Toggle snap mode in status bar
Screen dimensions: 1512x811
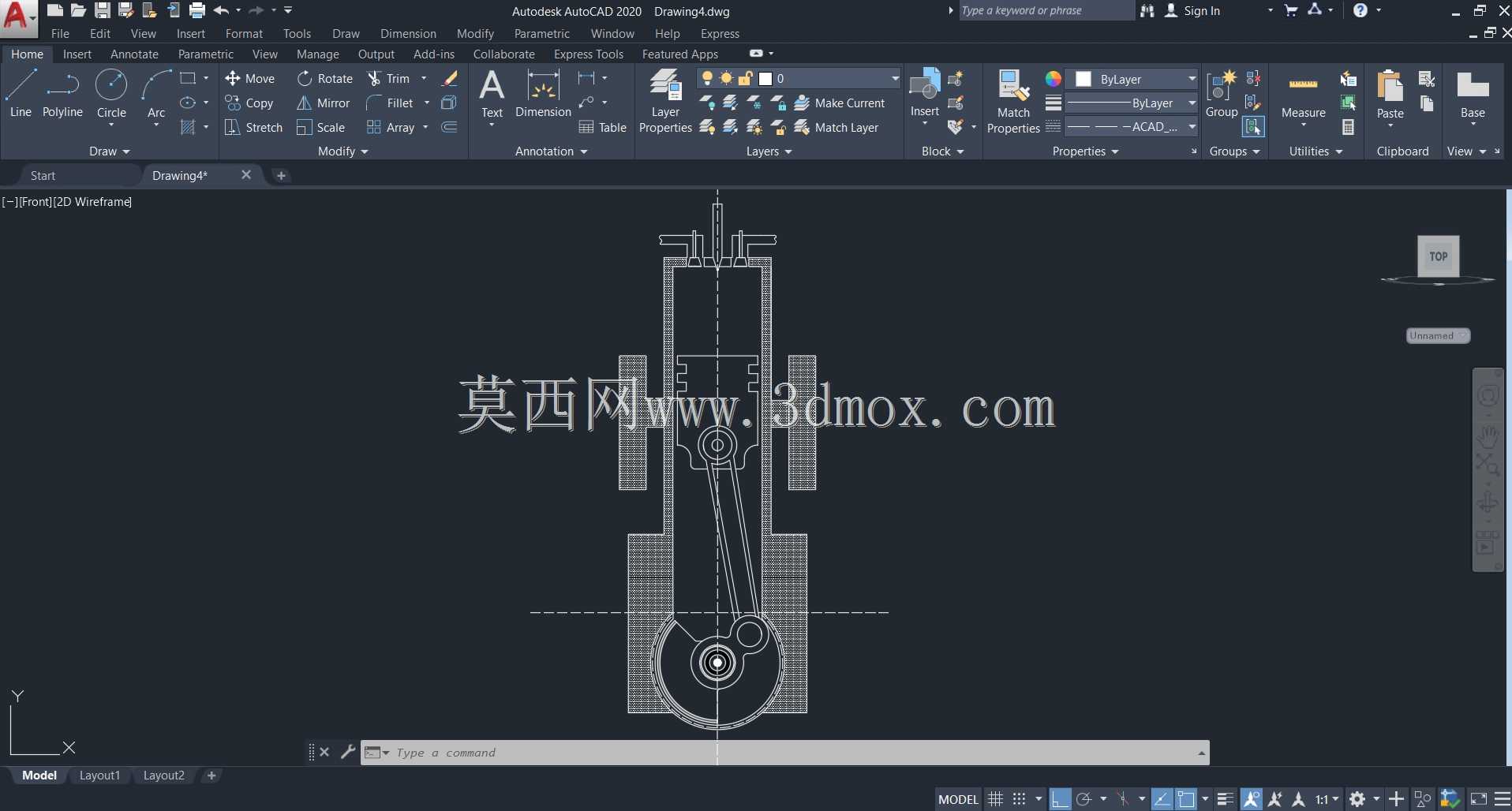[1020, 799]
